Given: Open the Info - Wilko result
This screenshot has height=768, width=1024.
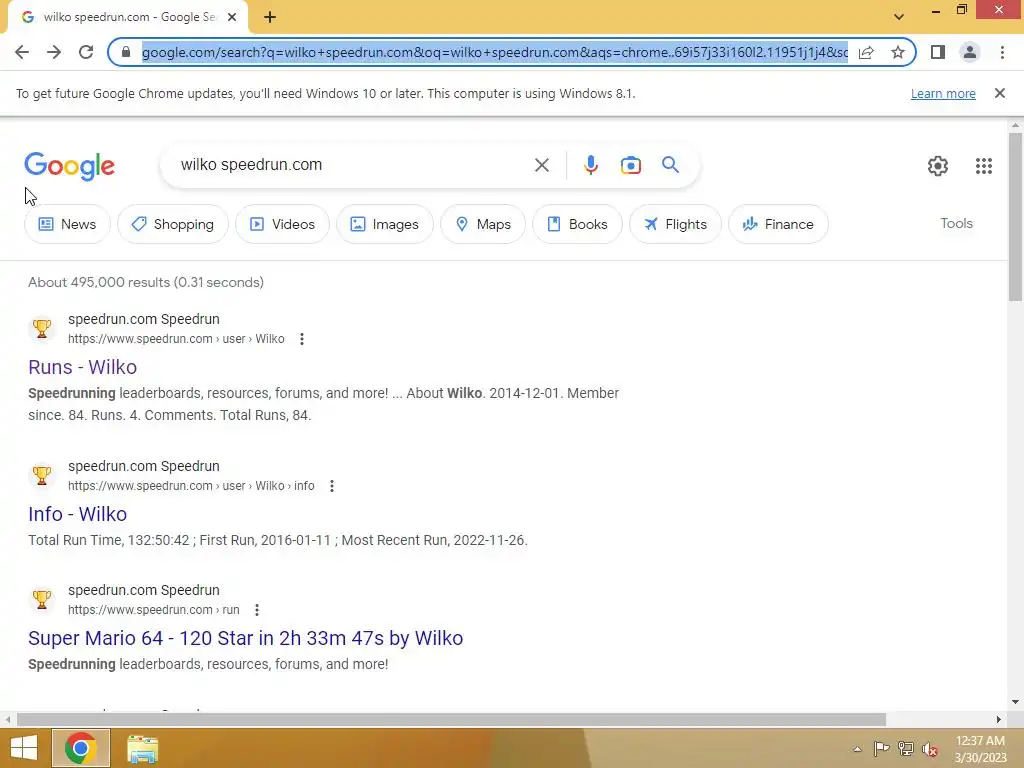Looking at the screenshot, I should pos(77,514).
